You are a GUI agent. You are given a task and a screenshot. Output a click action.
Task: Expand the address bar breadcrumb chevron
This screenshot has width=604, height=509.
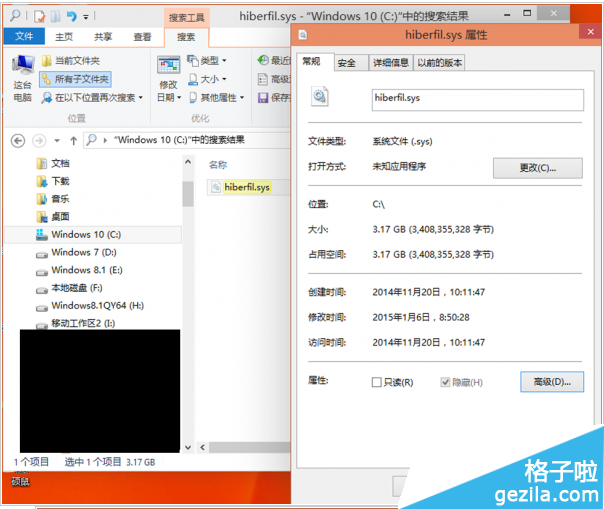pyautogui.click(x=105, y=140)
